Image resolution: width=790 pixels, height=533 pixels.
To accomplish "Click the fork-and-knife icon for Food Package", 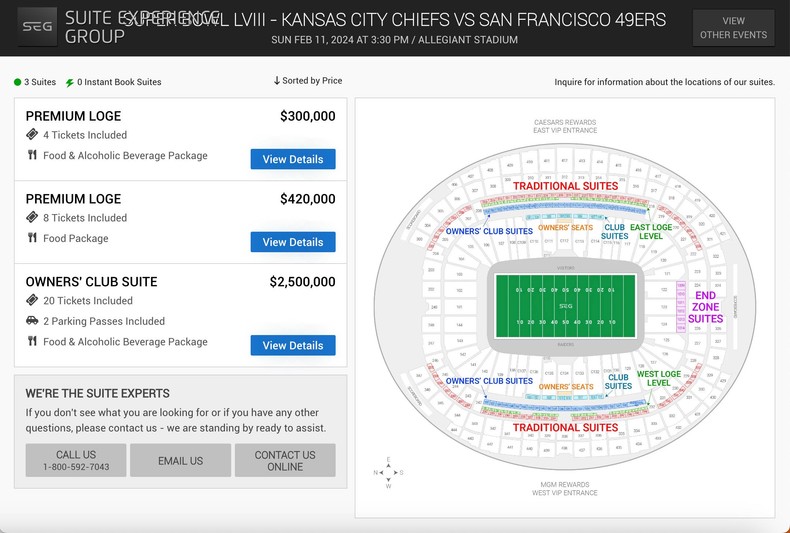I will coord(32,238).
